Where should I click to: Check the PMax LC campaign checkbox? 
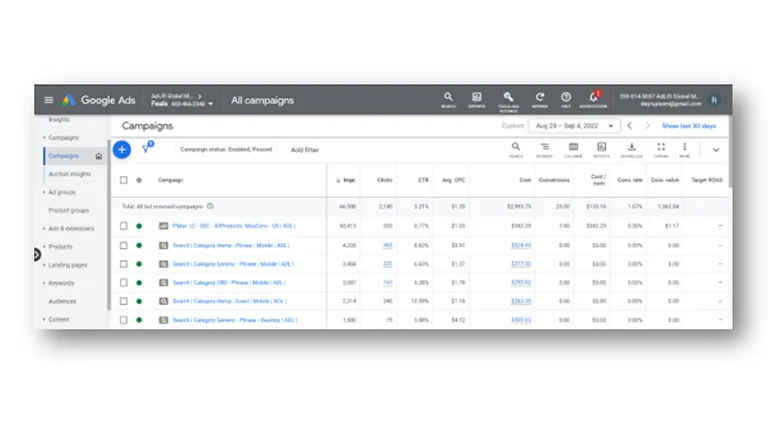pos(123,226)
